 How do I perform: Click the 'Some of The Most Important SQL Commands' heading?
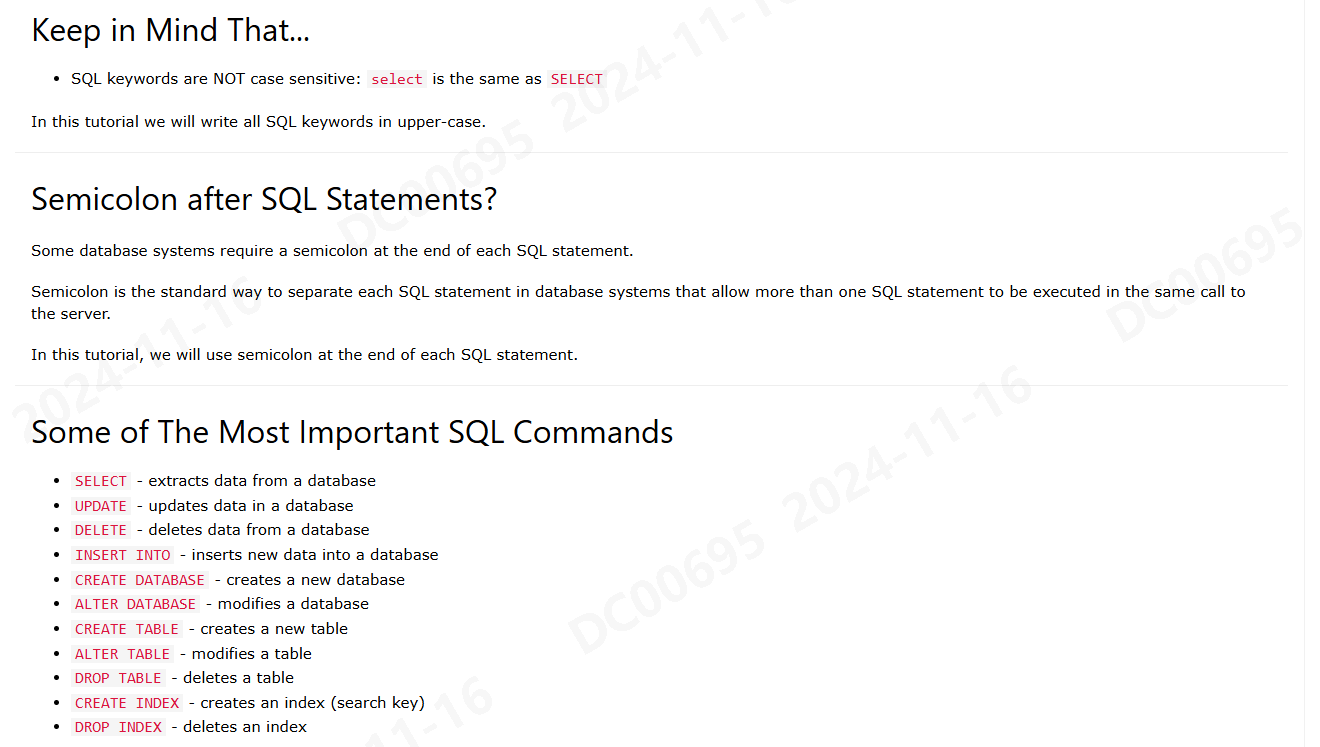click(352, 432)
